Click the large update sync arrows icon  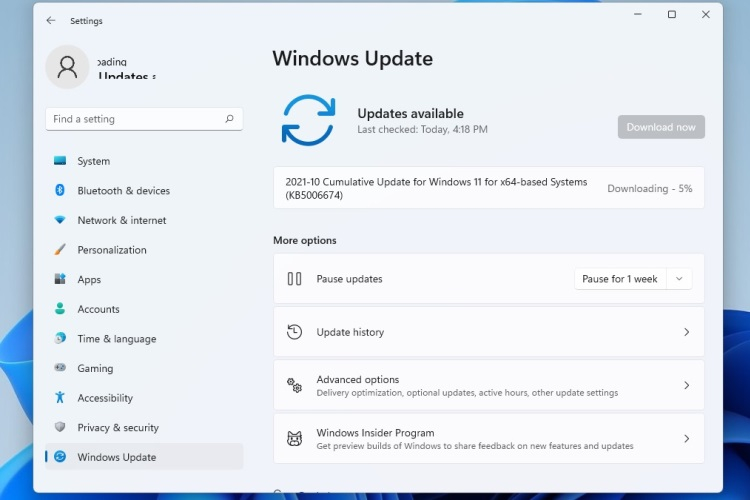(309, 120)
